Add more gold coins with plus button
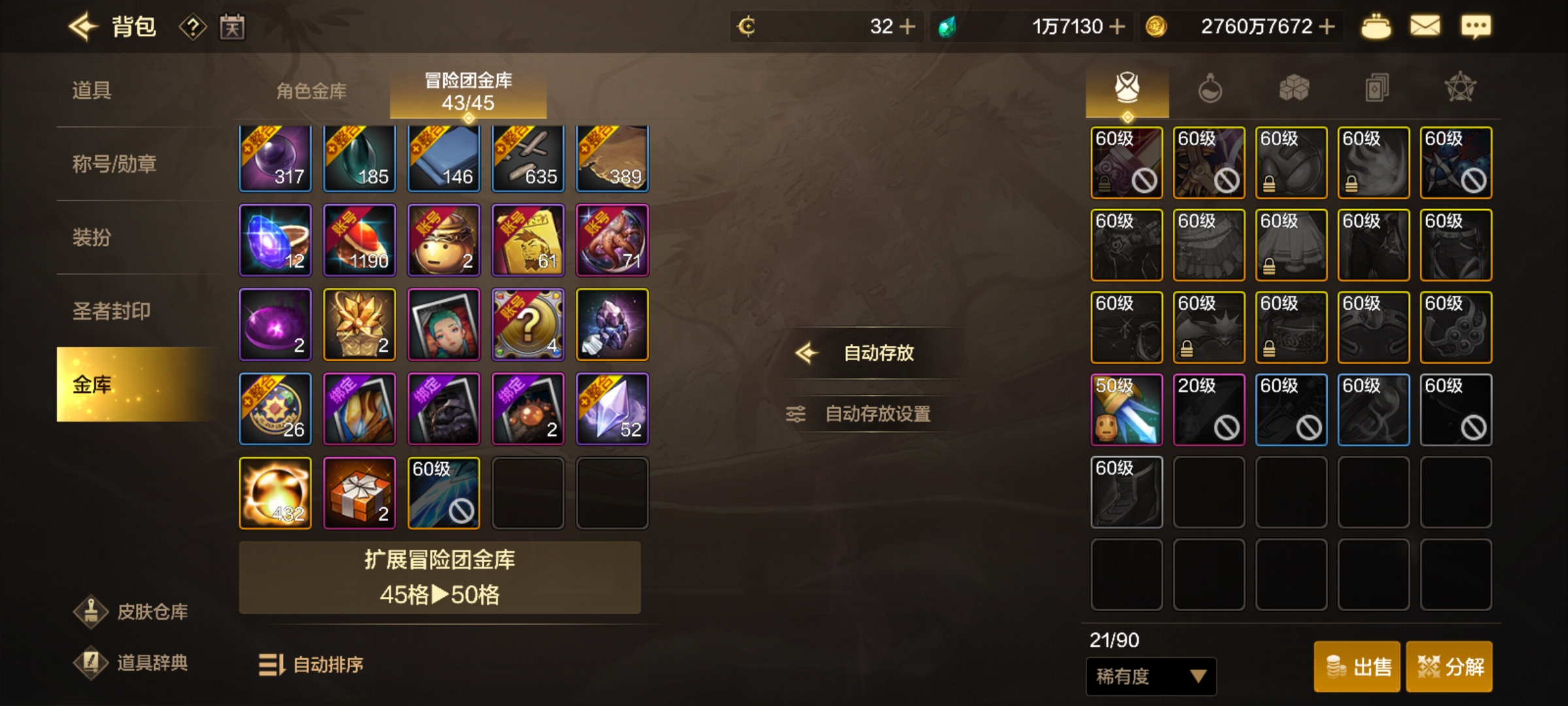This screenshot has width=1568, height=706. point(1327,27)
